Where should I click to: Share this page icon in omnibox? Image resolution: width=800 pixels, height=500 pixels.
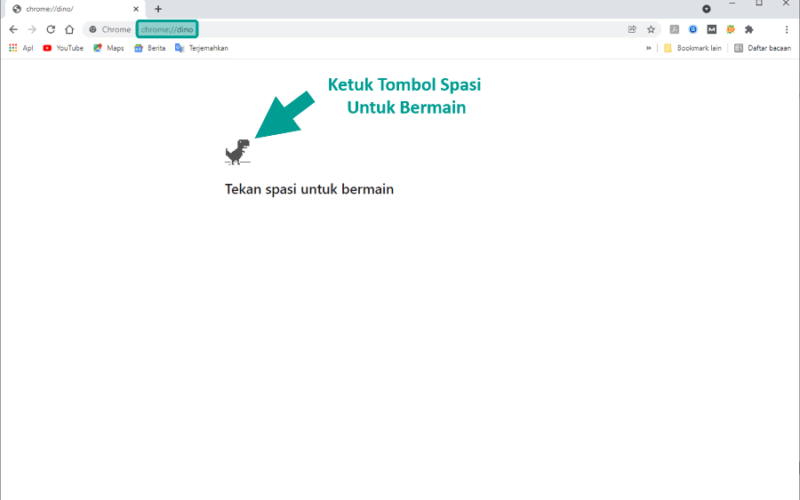click(x=632, y=30)
